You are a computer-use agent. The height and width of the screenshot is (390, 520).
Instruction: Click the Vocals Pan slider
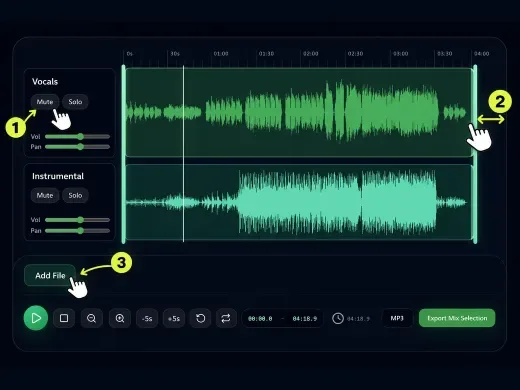(77, 147)
